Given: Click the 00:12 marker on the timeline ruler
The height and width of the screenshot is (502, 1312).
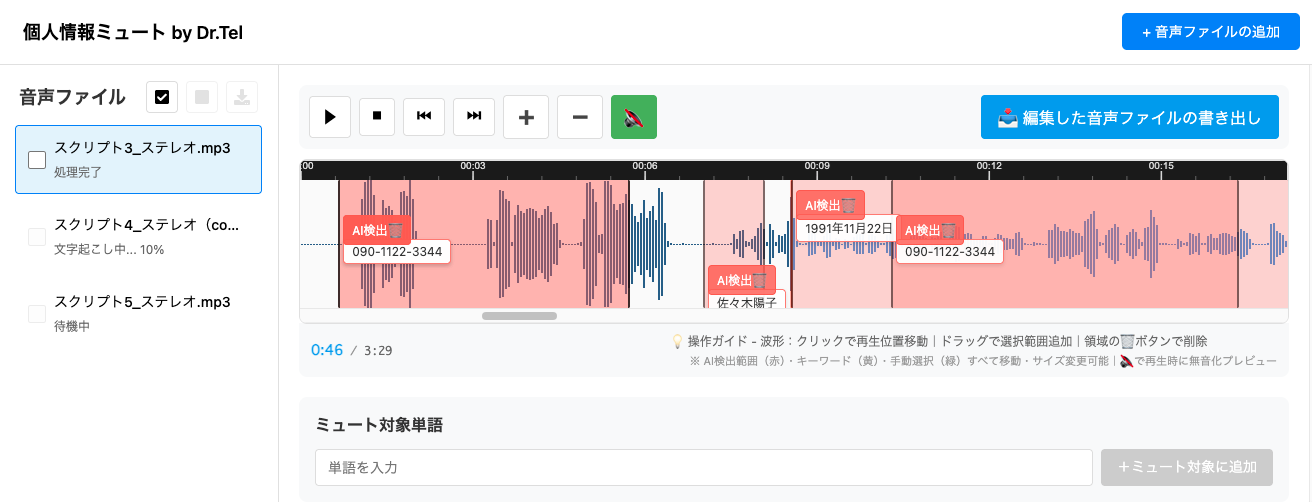Looking at the screenshot, I should tap(989, 166).
